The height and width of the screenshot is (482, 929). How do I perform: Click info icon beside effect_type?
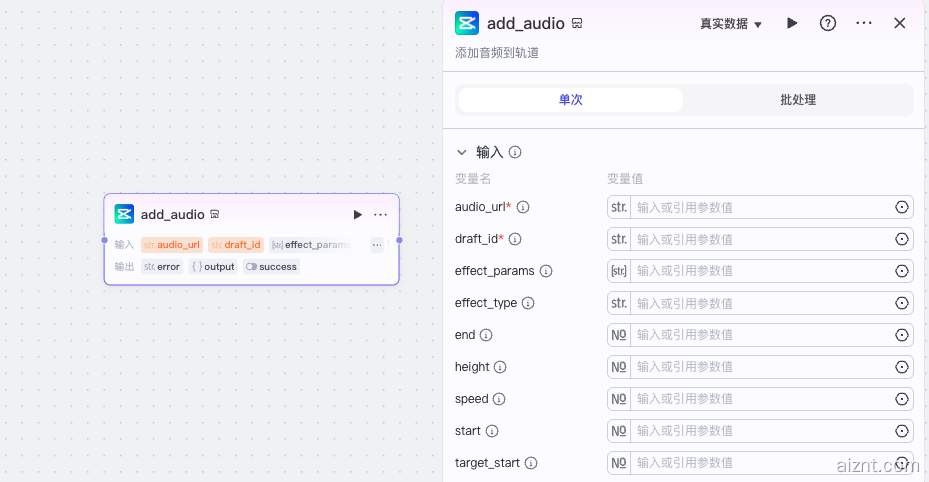(x=528, y=303)
